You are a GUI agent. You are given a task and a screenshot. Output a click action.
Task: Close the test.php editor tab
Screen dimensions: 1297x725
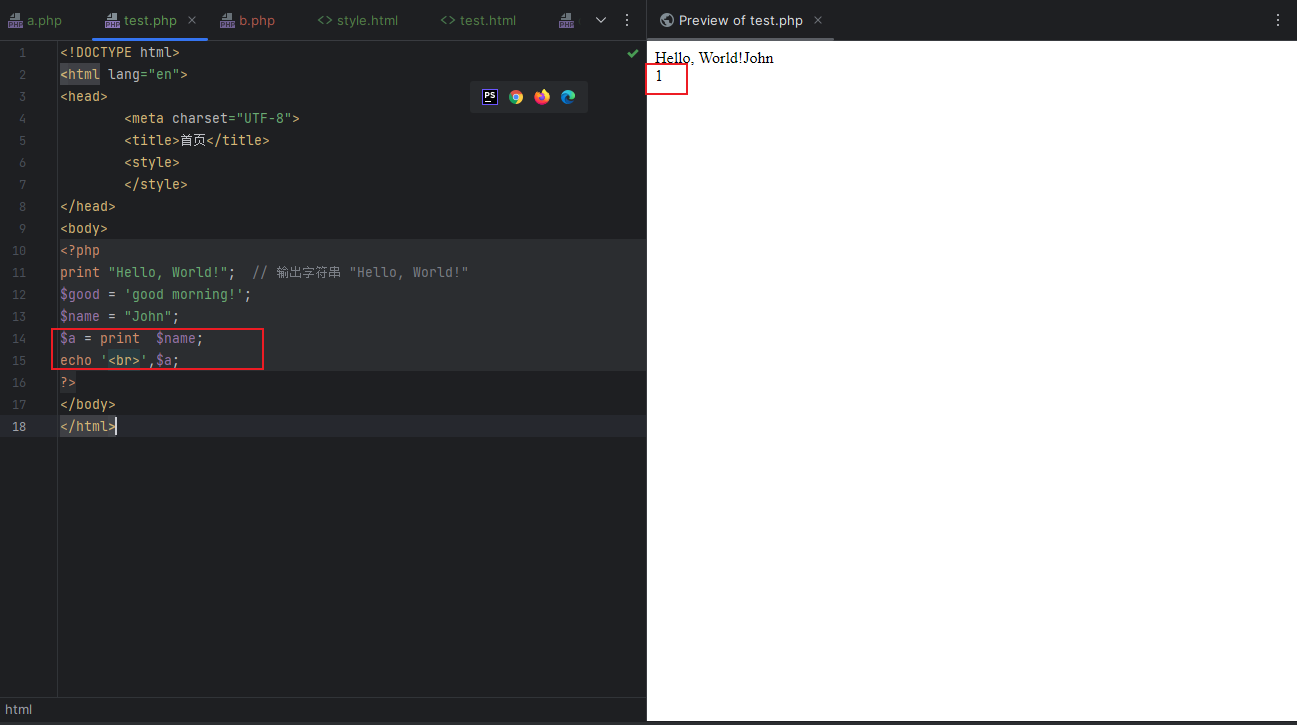point(191,19)
